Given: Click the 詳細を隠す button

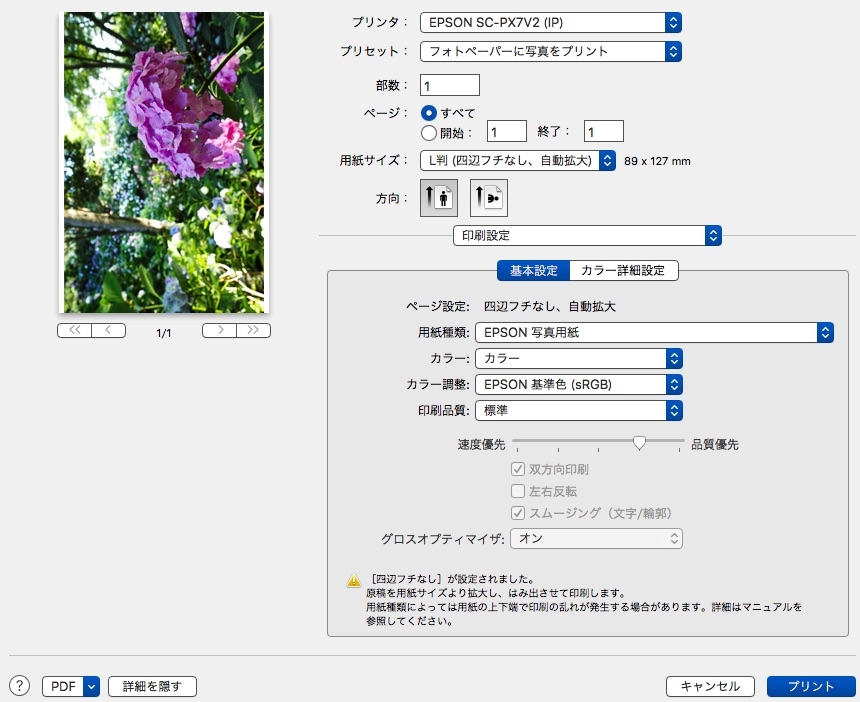Looking at the screenshot, I should pyautogui.click(x=152, y=686).
